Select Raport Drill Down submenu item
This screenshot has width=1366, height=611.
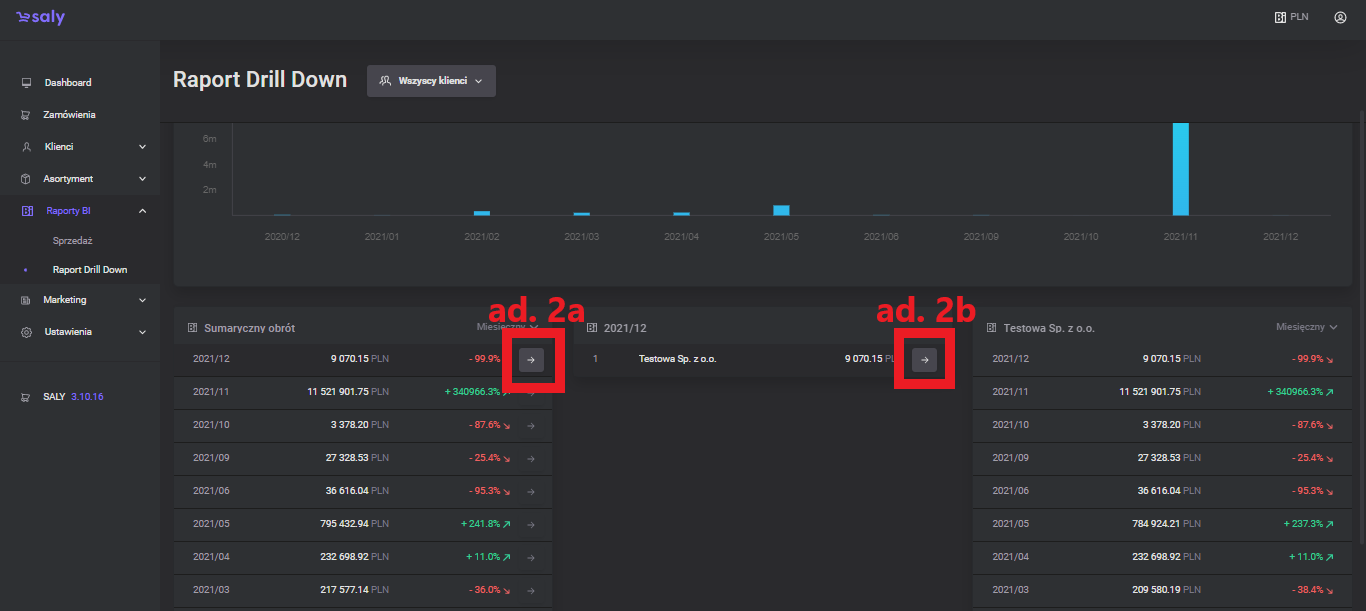[x=90, y=270]
